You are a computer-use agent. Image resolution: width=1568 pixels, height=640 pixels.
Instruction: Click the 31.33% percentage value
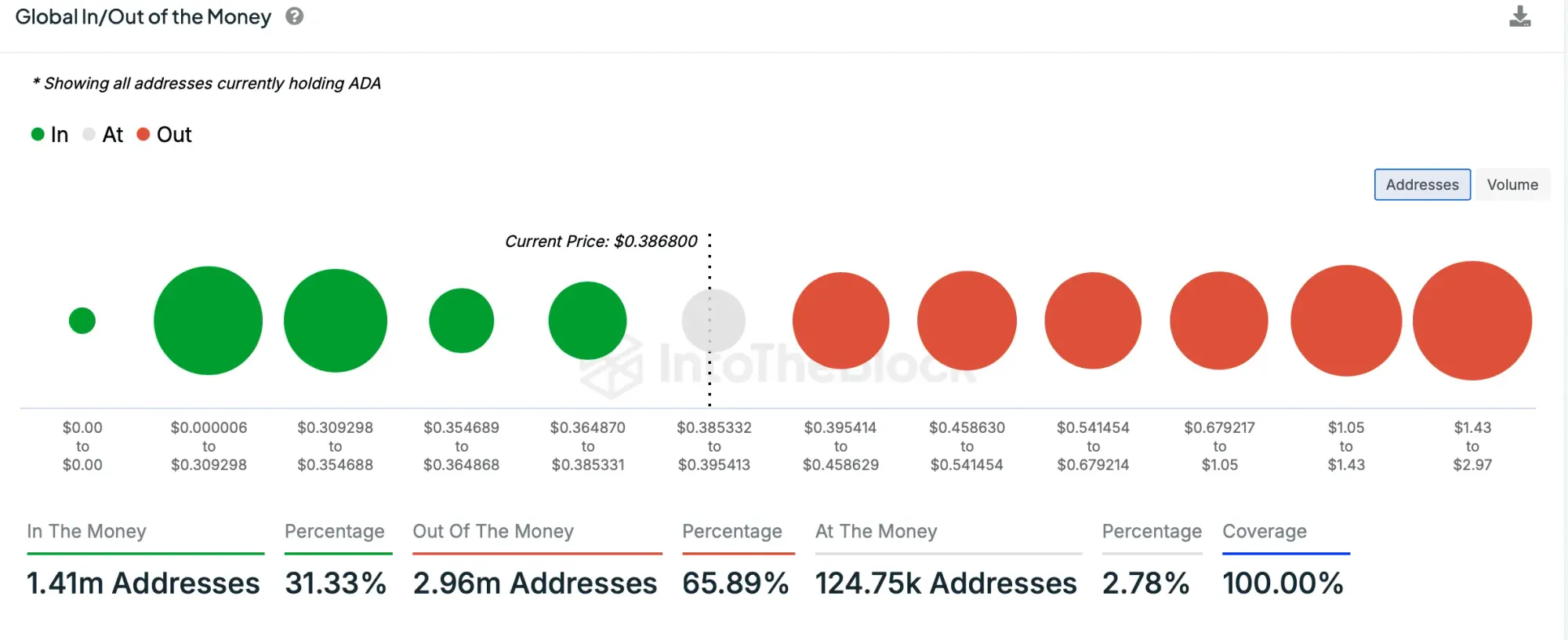(336, 583)
